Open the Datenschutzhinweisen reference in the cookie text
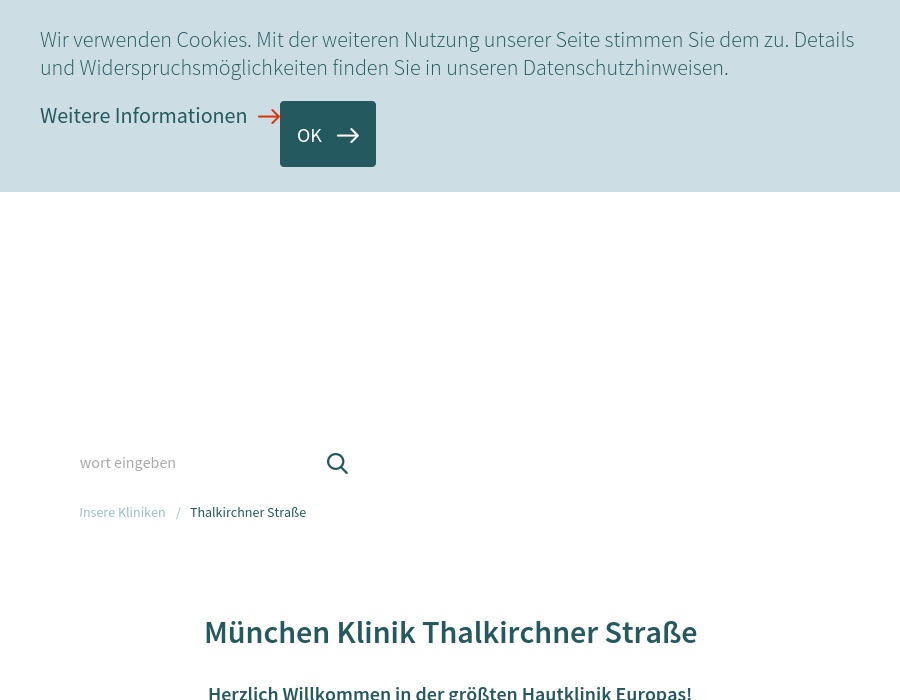This screenshot has height=700, width=900. click(x=622, y=67)
